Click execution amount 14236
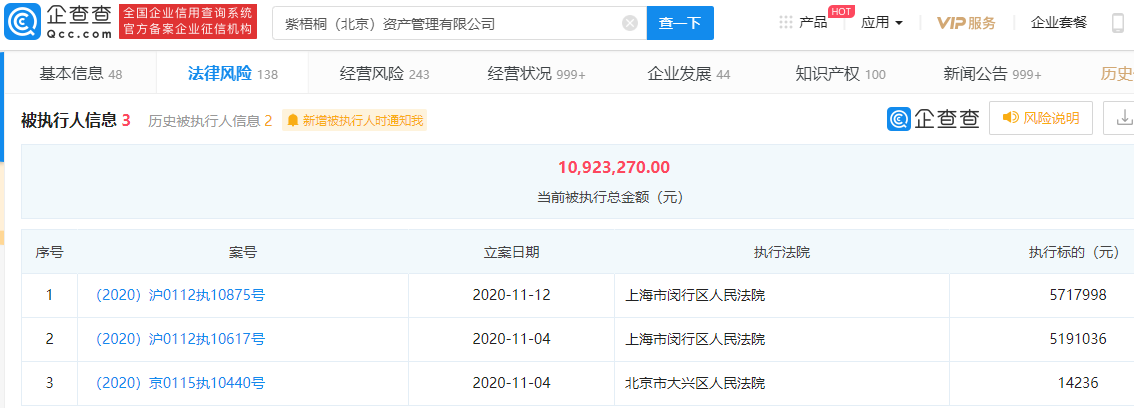1134x408 pixels. coord(1078,383)
